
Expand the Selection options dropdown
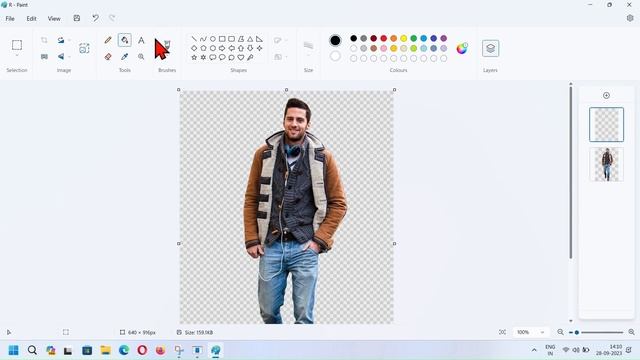click(x=17, y=55)
